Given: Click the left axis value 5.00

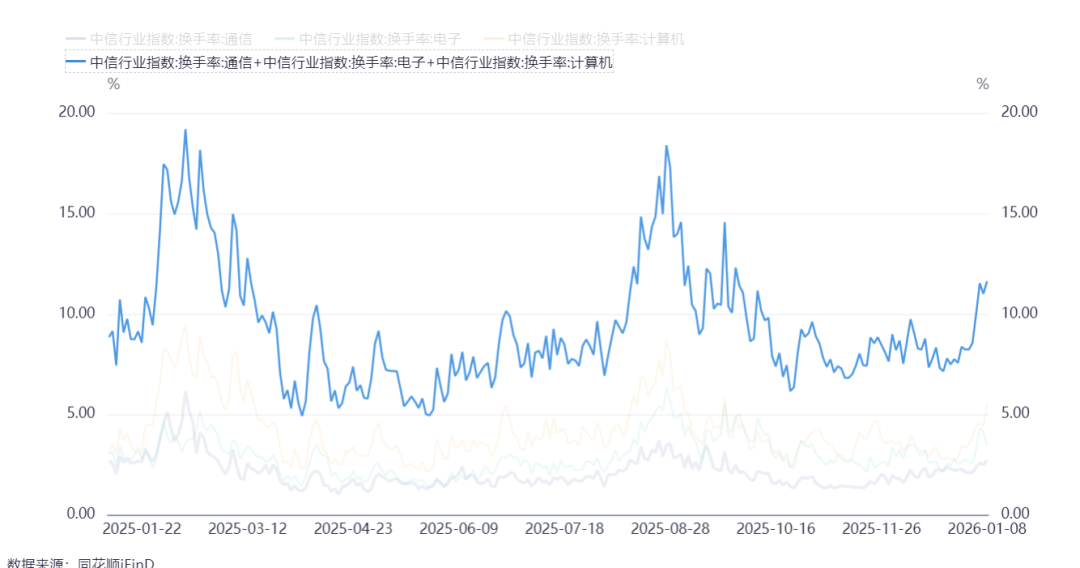Looking at the screenshot, I should (x=81, y=413).
